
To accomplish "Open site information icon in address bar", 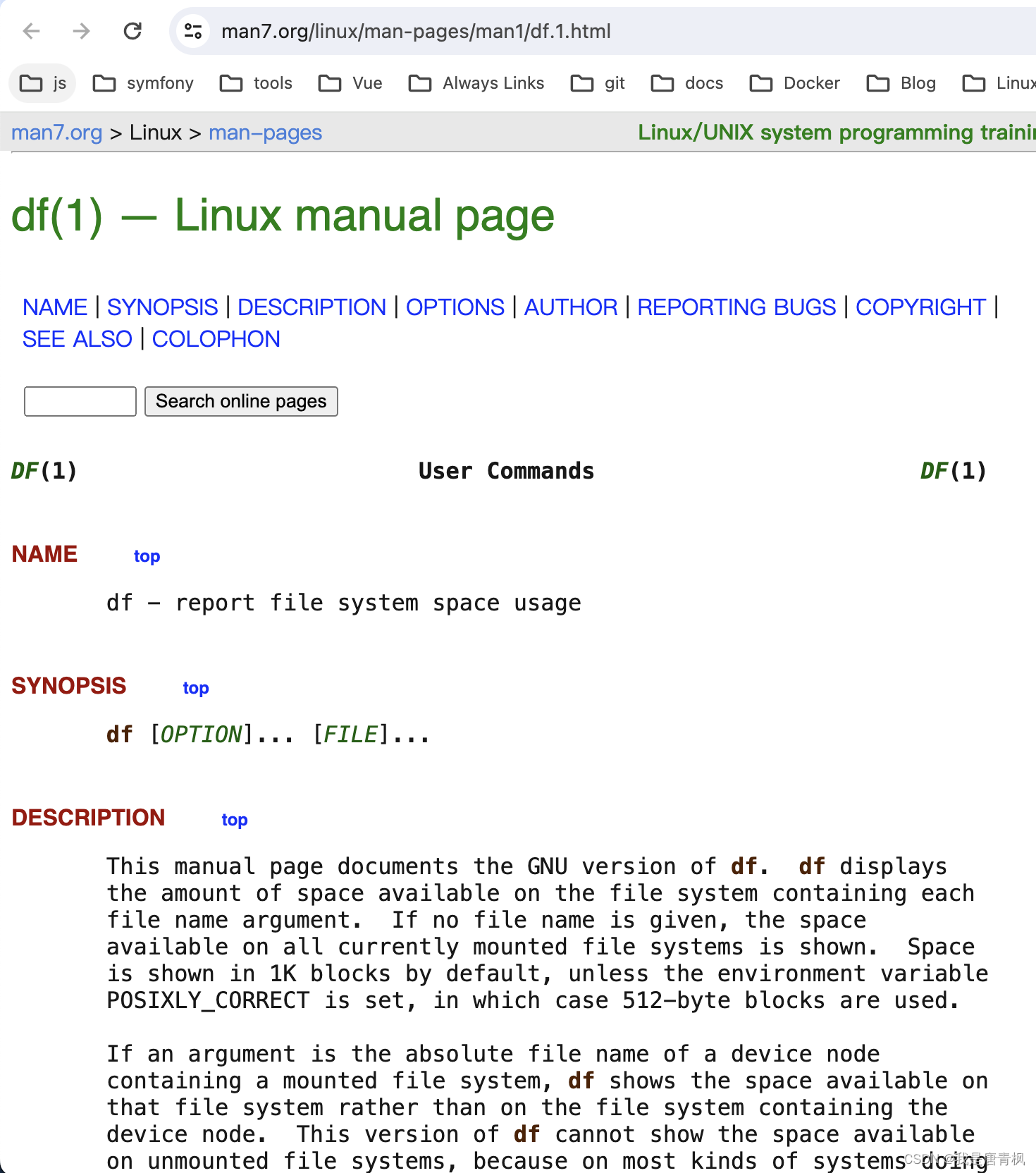I will [193, 31].
